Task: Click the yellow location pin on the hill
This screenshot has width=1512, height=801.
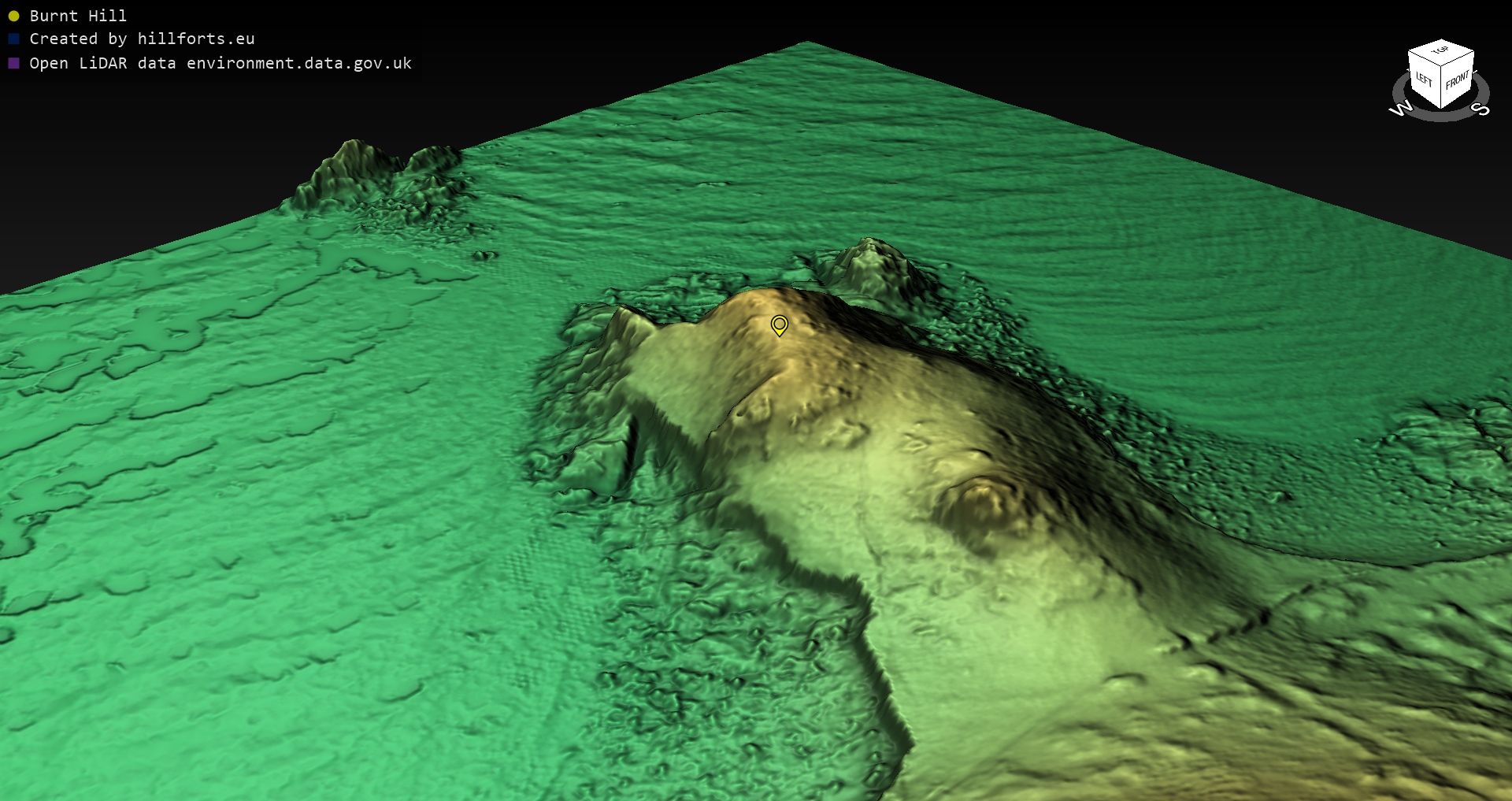Action: tap(779, 324)
